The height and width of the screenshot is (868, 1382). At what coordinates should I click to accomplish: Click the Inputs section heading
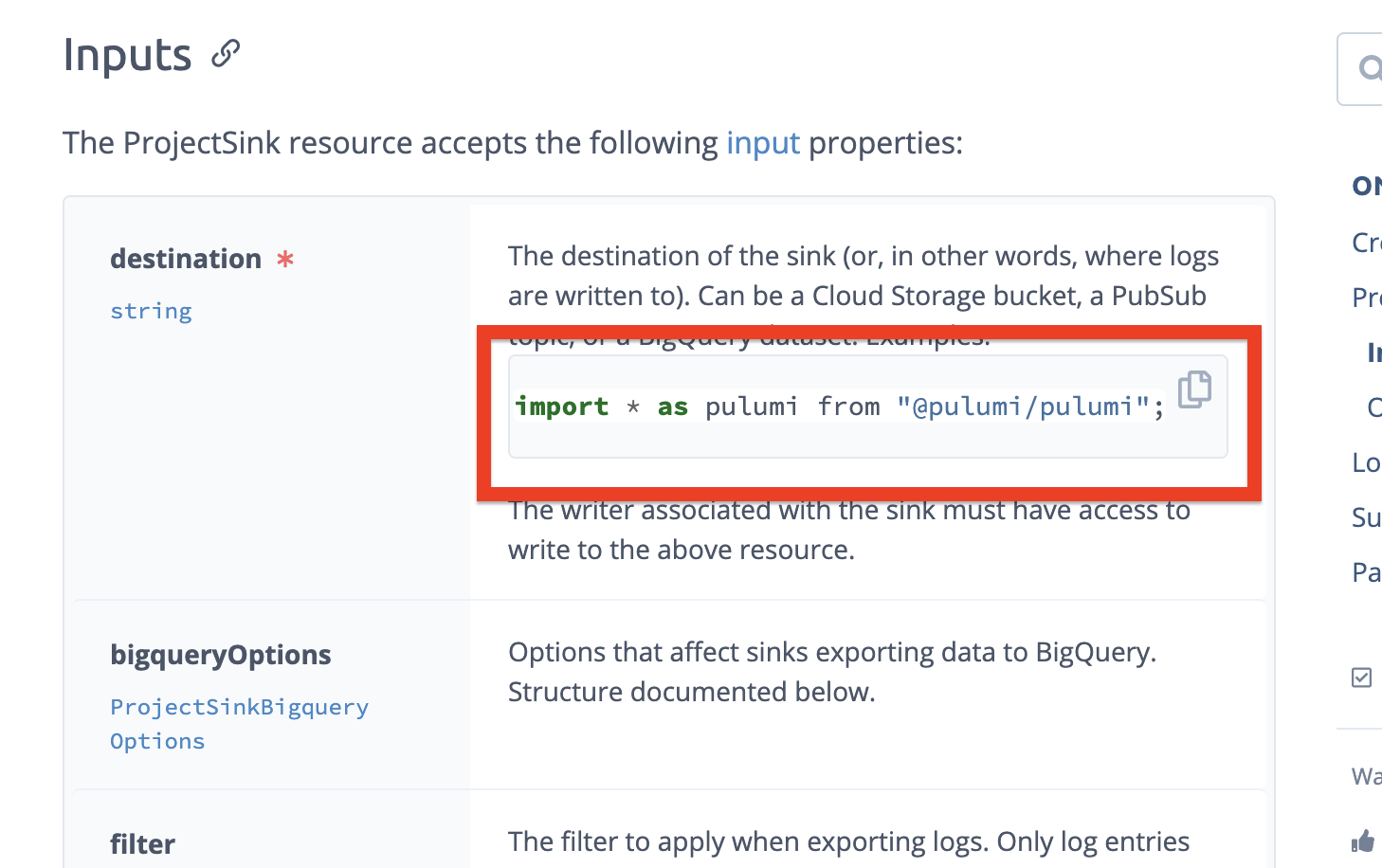127,54
